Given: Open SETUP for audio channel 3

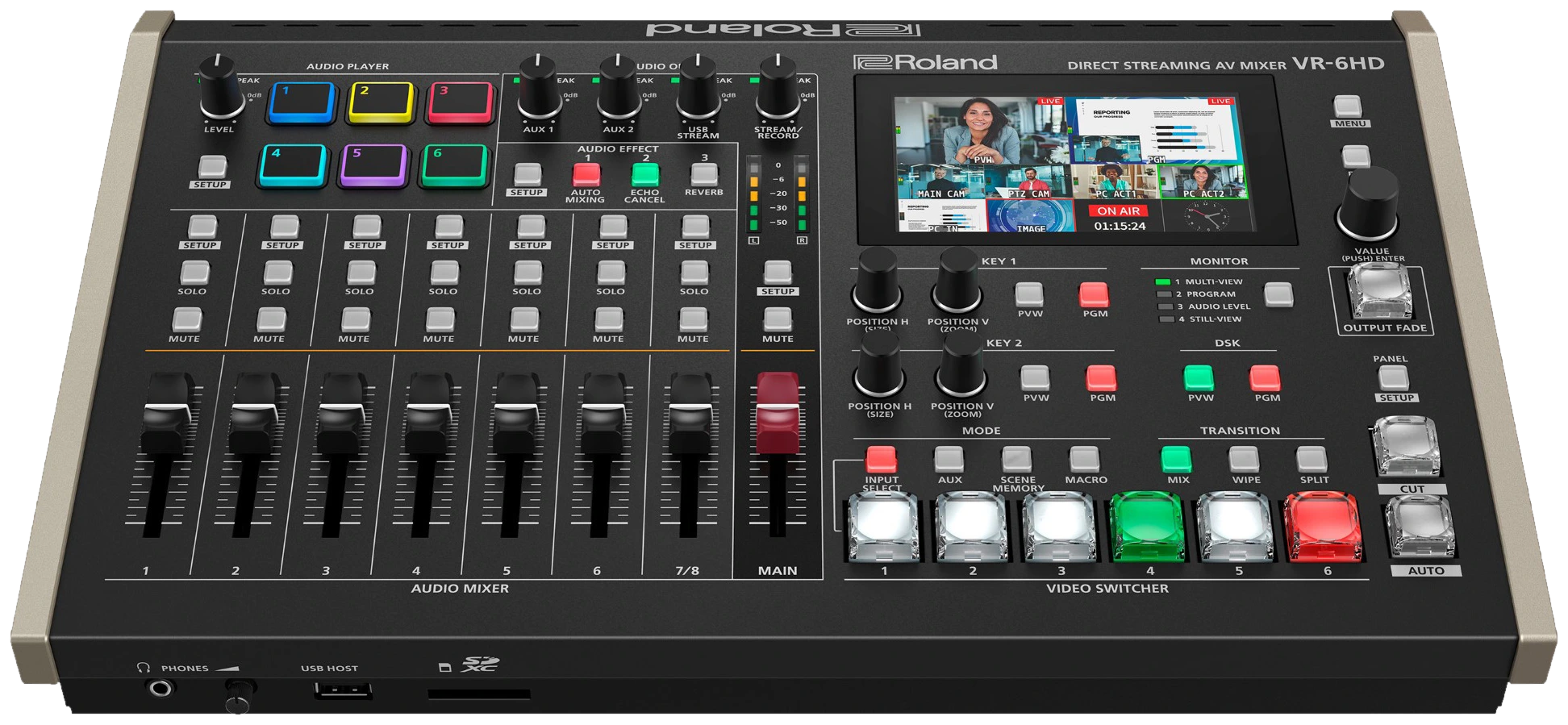Looking at the screenshot, I should point(366,227).
